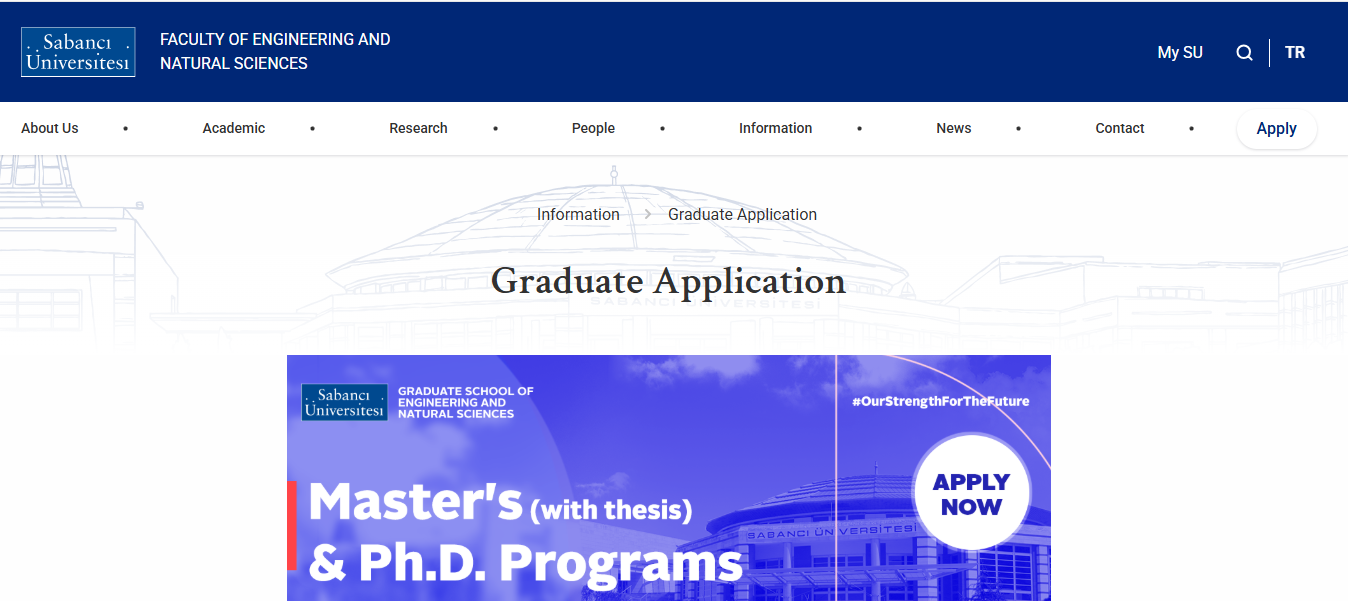The image size is (1348, 601).
Task: Click the #OurStrengthForTheFuture hashtag text
Action: (x=940, y=401)
